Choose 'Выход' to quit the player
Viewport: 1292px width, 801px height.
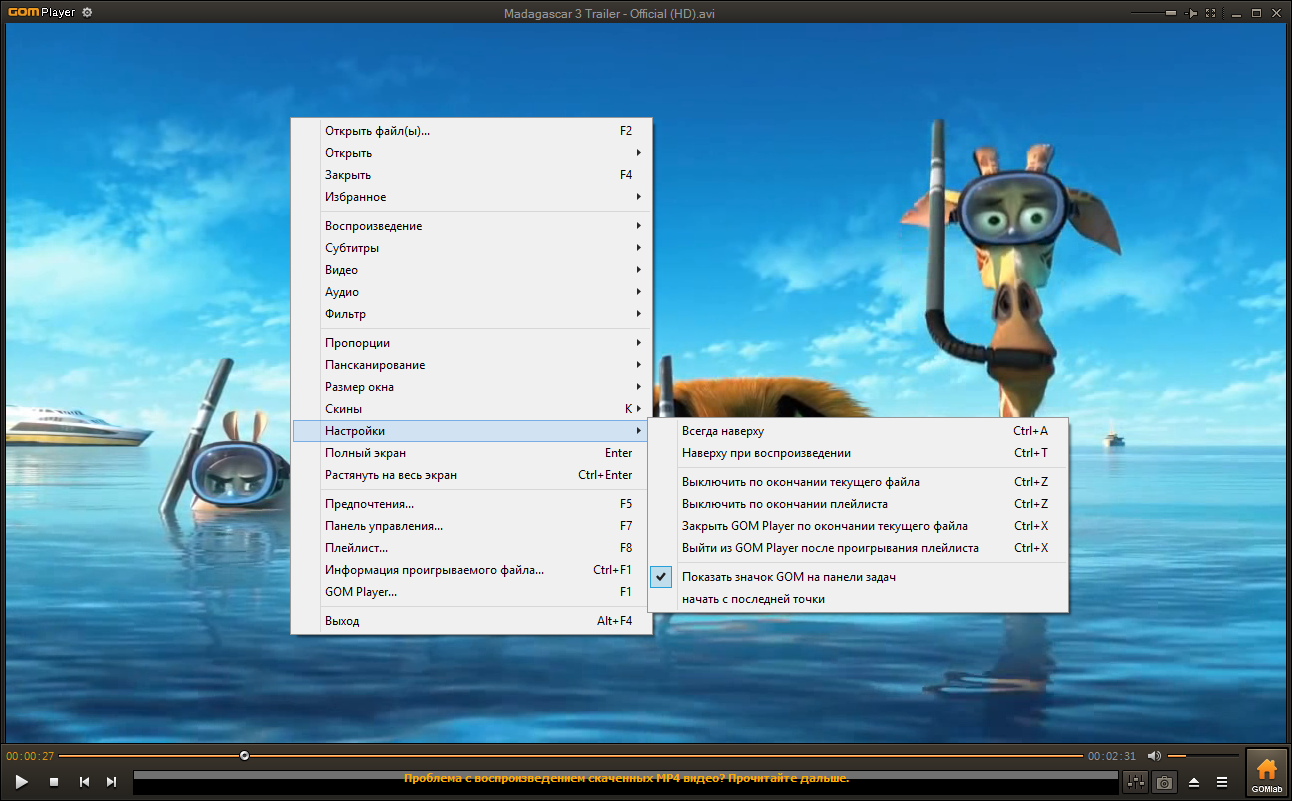pyautogui.click(x=471, y=621)
